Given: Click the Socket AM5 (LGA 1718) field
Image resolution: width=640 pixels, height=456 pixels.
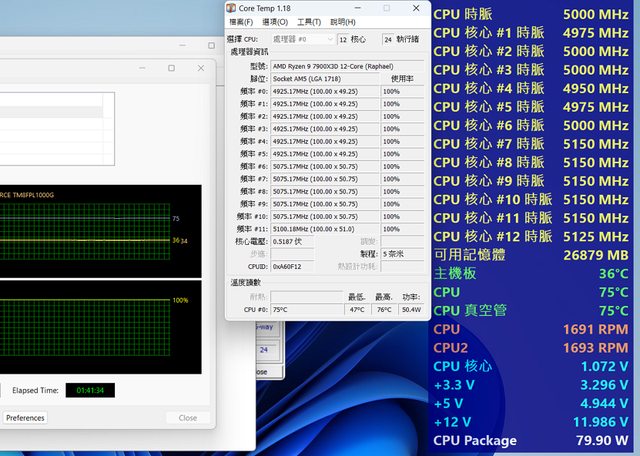Looking at the screenshot, I should click(325, 77).
